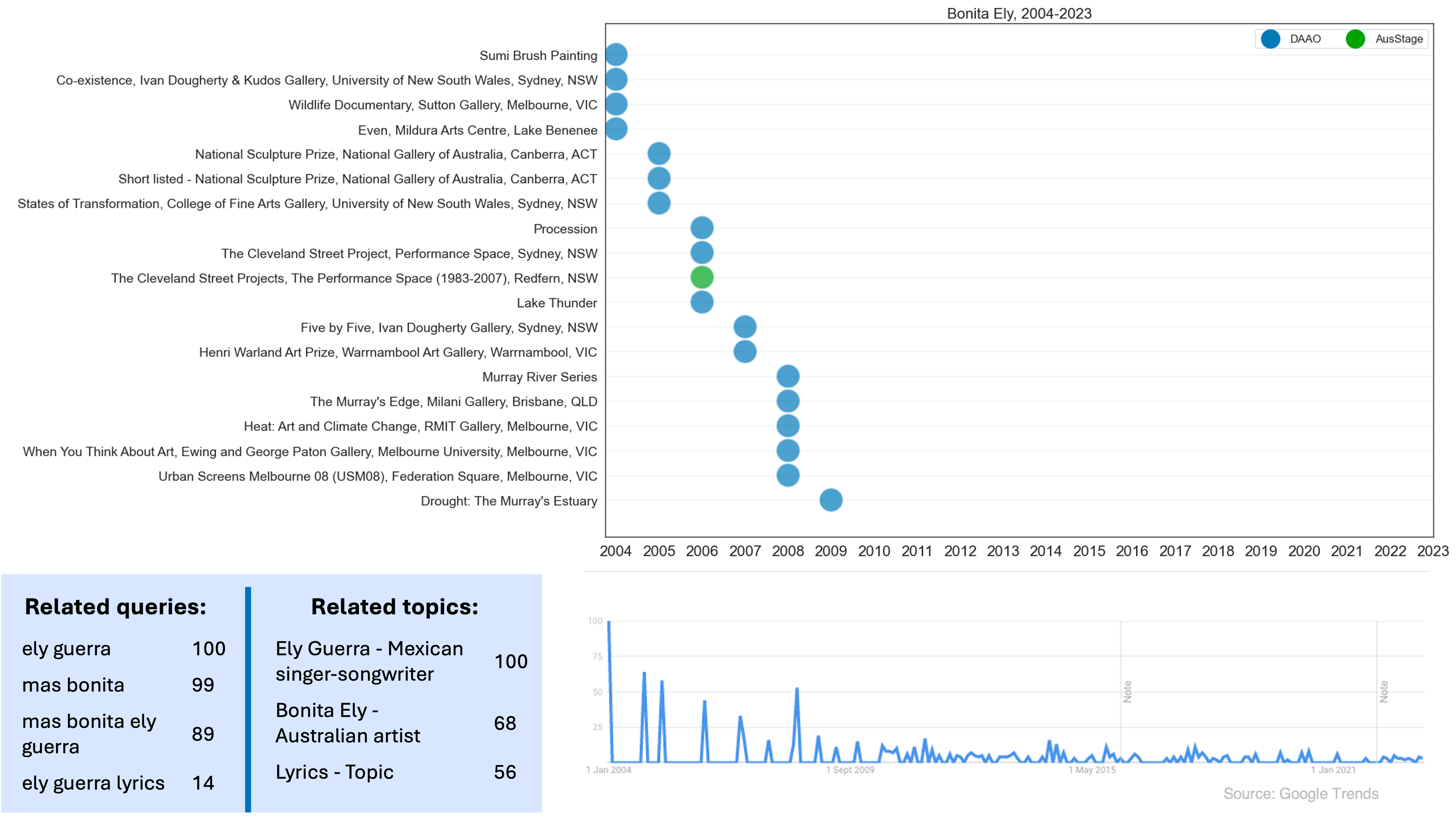Viewport: 1456px width, 817px height.
Task: Select the 'mas bonita ely guerra' query
Action: (x=89, y=734)
